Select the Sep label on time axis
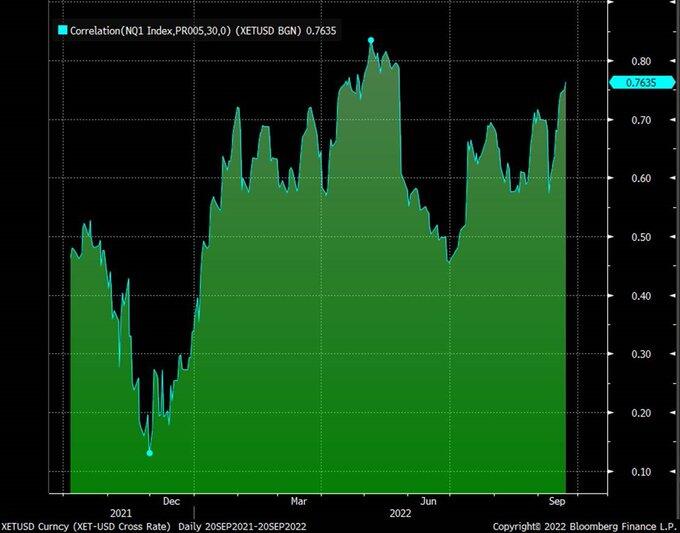This screenshot has height=533, width=680. coord(557,501)
